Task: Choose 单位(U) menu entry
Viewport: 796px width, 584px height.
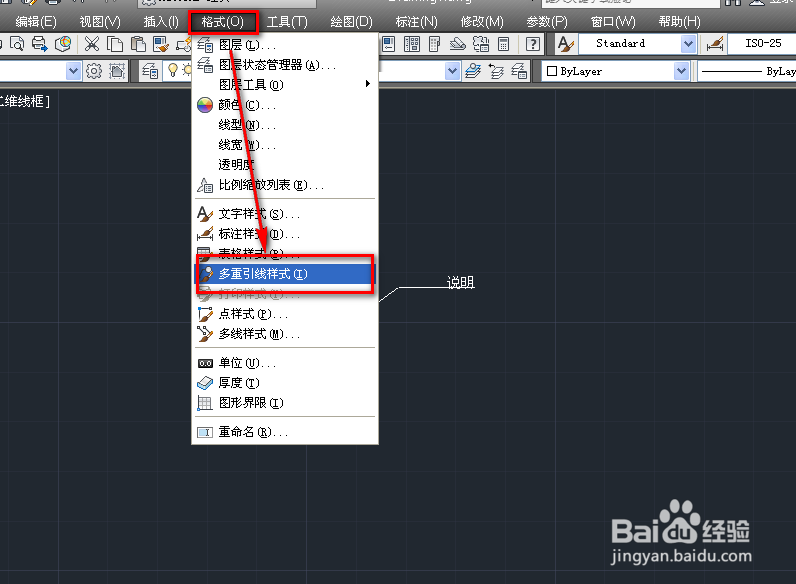Action: (285, 364)
